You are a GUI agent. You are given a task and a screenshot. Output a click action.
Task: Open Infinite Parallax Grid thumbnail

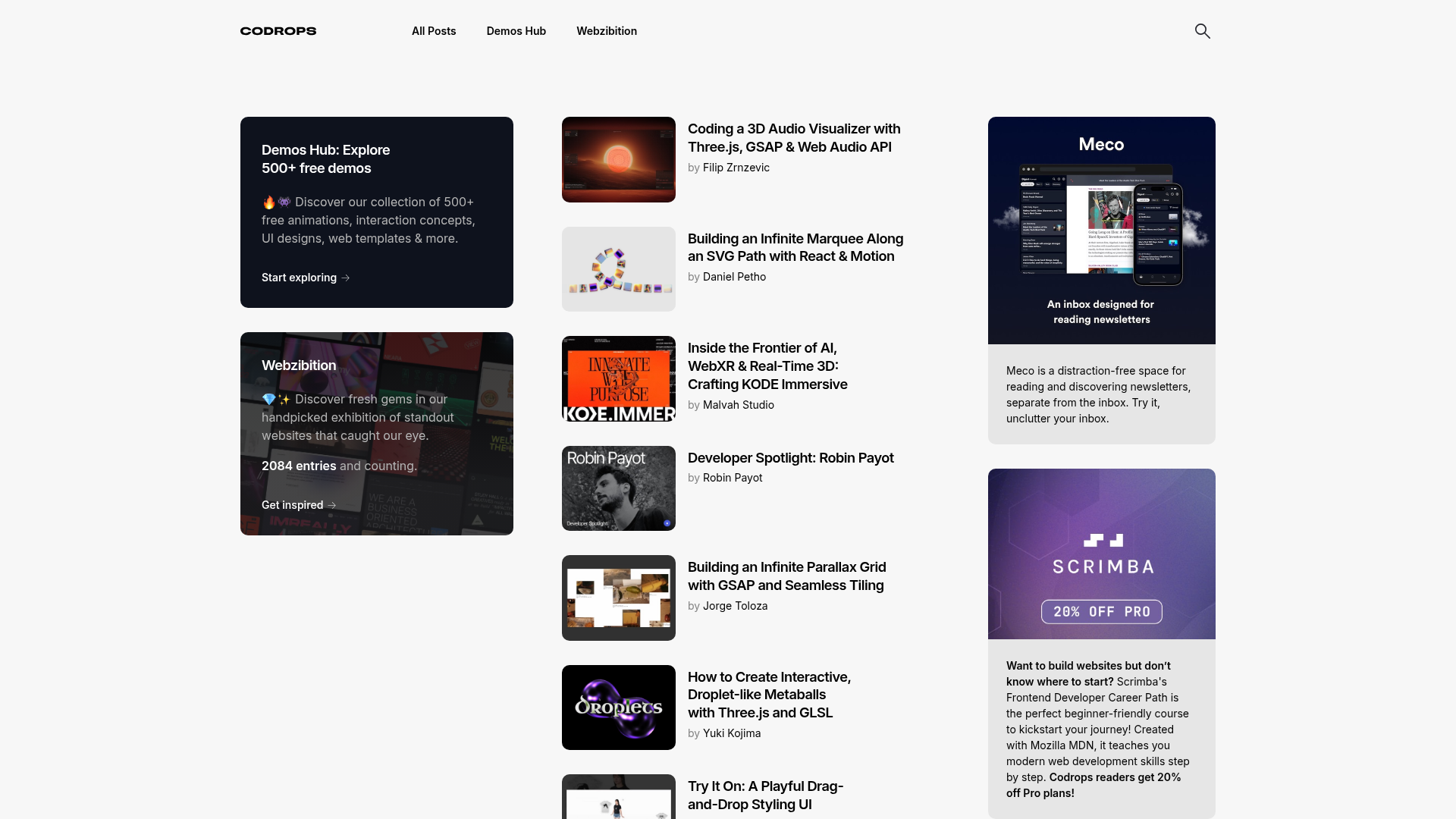[x=619, y=598]
